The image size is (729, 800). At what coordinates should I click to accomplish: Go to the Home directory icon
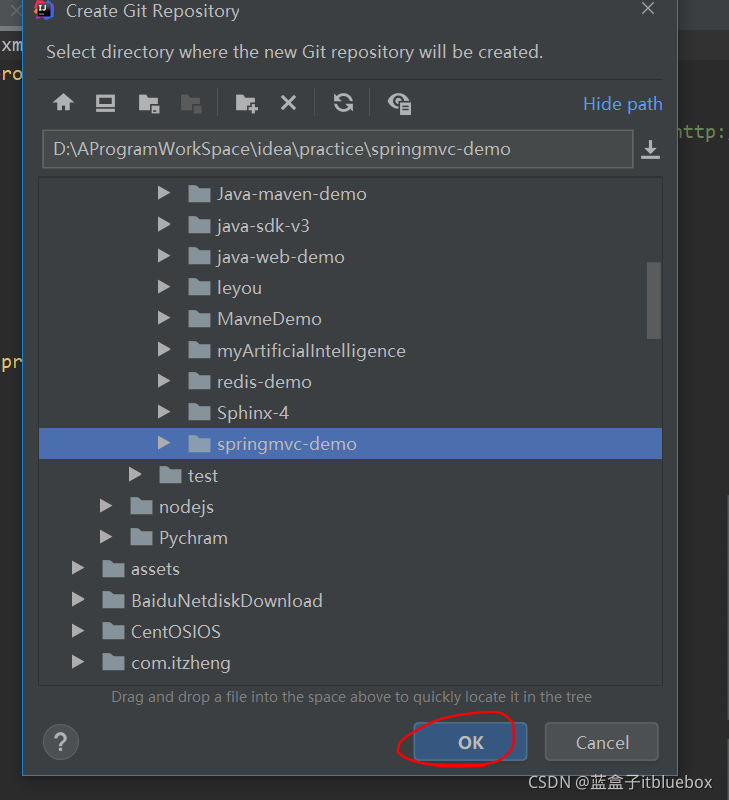pyautogui.click(x=64, y=103)
